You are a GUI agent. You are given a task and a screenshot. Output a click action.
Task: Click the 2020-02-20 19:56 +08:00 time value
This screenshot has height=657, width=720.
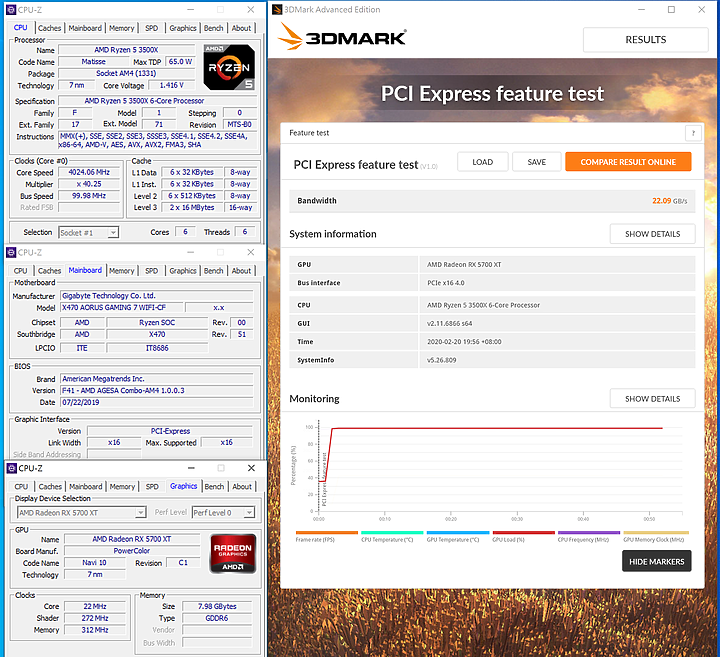click(x=464, y=342)
